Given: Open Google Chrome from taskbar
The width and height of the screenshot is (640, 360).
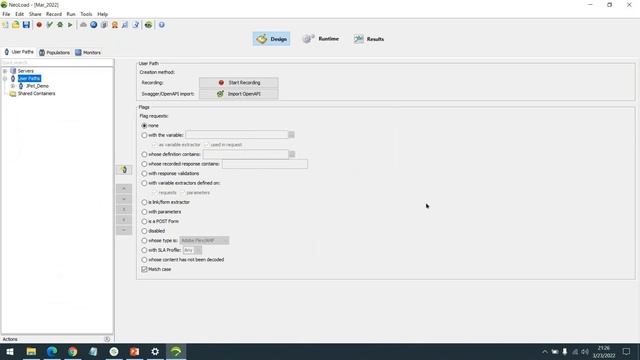Looking at the screenshot, I should pos(73,351).
